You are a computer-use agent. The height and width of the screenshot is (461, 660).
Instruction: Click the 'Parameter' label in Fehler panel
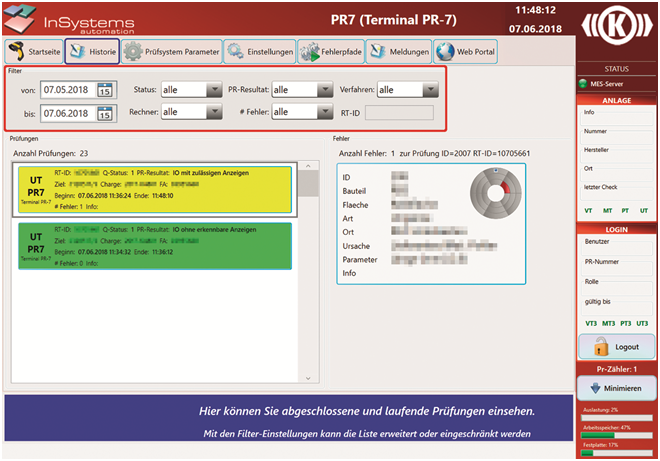tap(360, 260)
